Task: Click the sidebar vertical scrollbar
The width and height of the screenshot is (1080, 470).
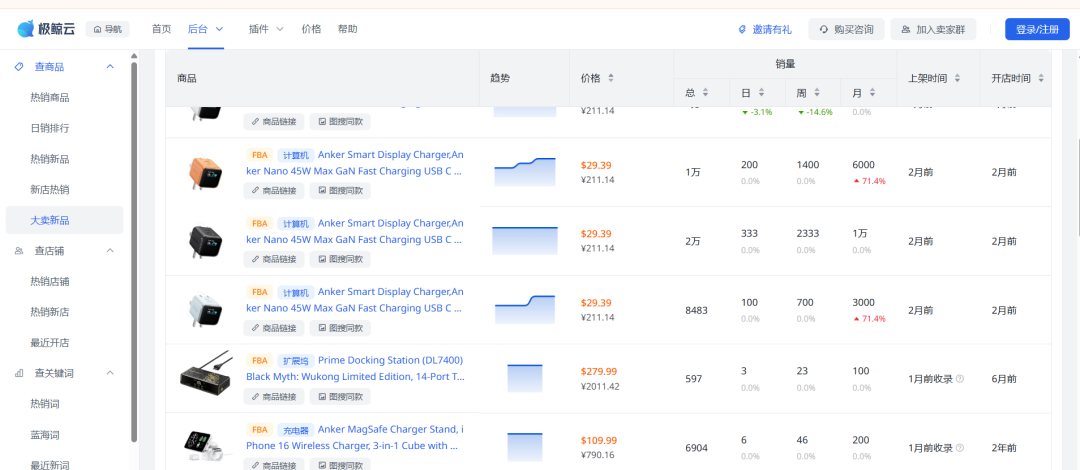Action: tap(134, 252)
